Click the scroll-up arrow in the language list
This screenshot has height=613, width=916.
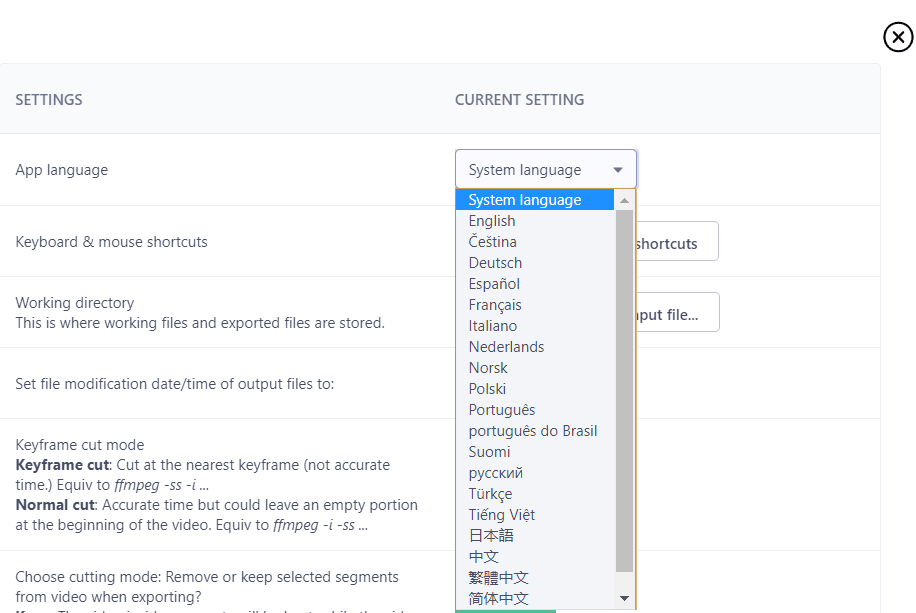pos(624,199)
